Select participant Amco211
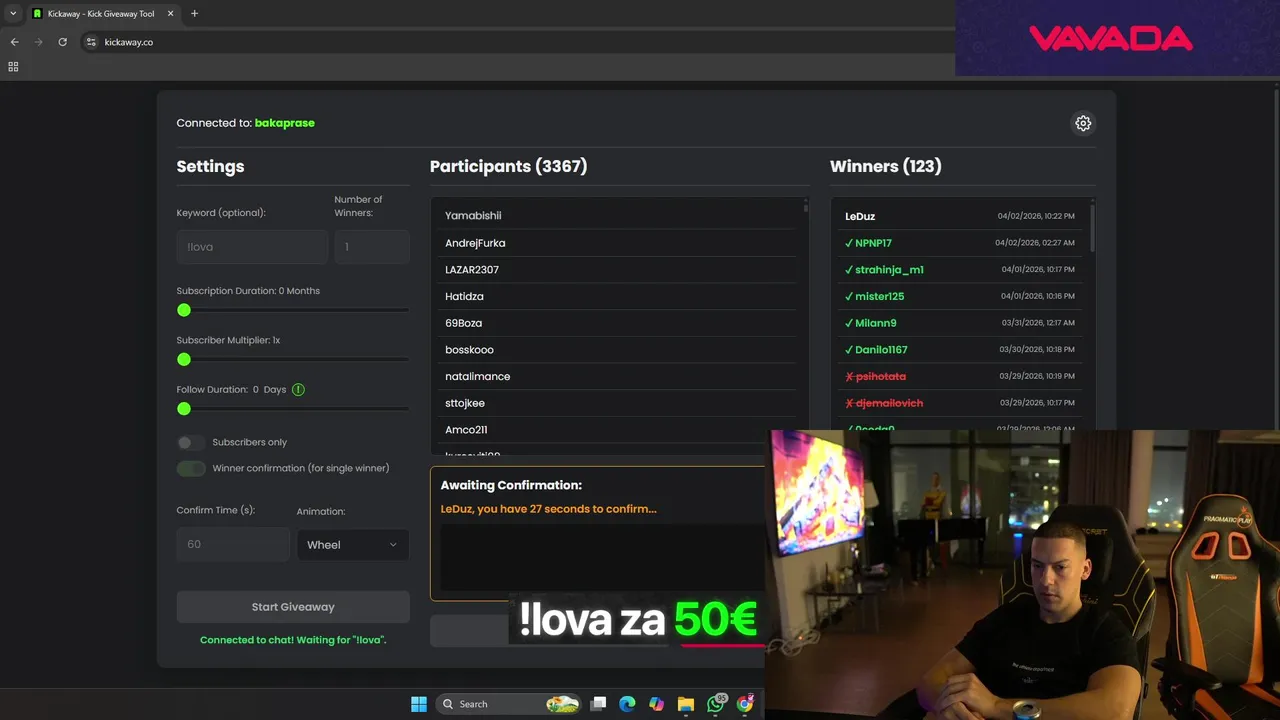The width and height of the screenshot is (1280, 720). [x=620, y=430]
